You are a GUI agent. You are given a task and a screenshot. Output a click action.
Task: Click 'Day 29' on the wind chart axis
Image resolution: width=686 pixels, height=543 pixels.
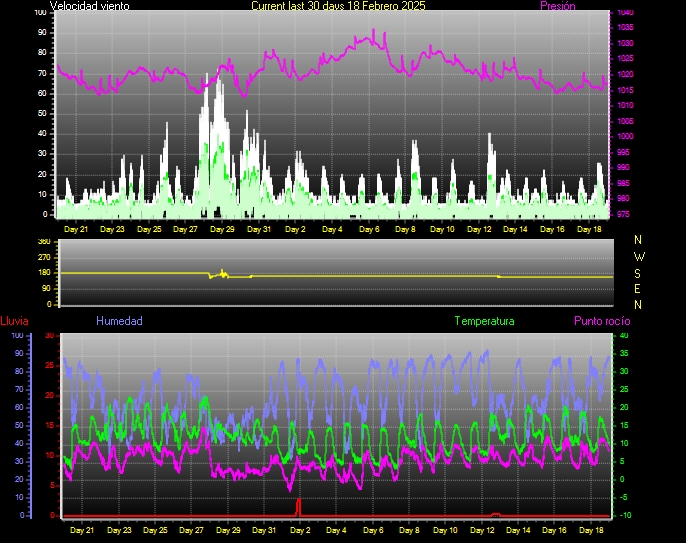[x=222, y=229]
